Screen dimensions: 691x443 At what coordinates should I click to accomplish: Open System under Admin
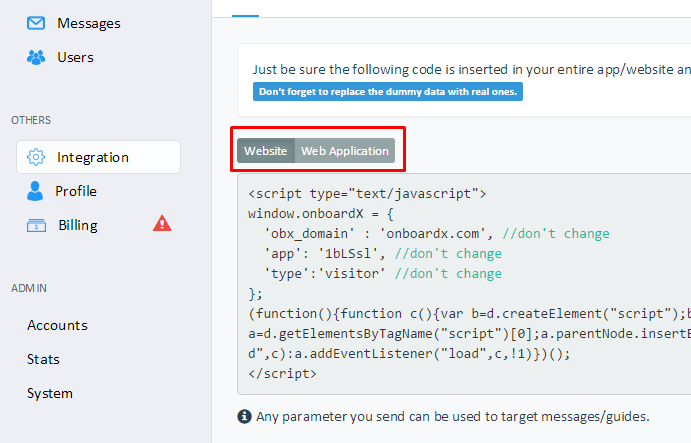pyautogui.click(x=50, y=393)
